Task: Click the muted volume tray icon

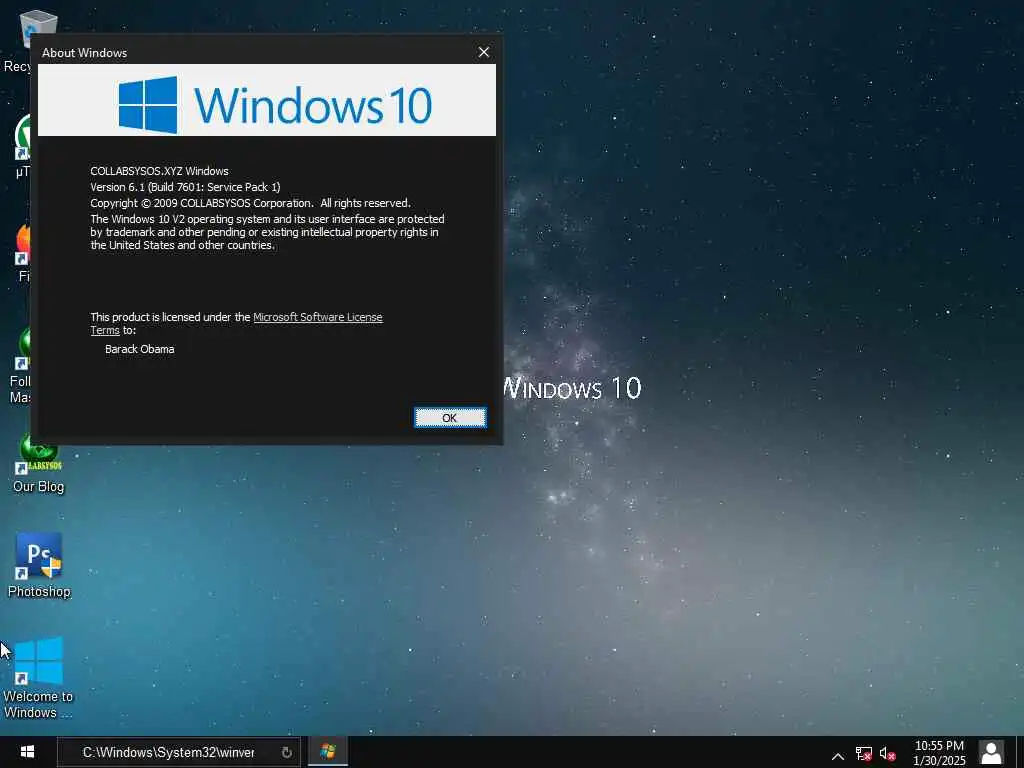Action: pyautogui.click(x=888, y=754)
